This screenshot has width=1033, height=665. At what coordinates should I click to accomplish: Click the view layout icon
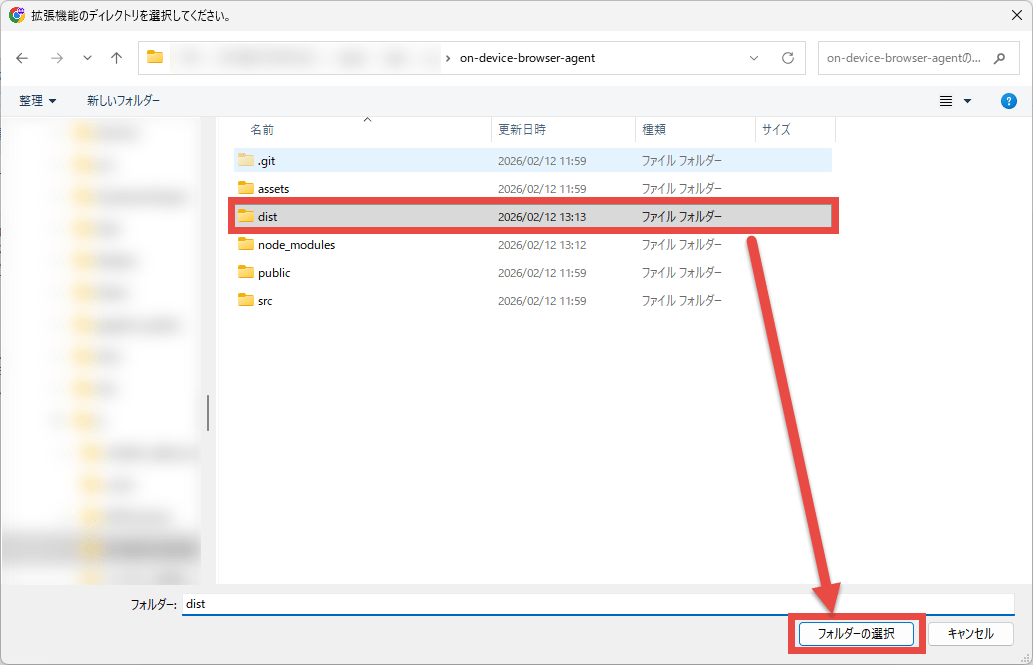click(x=946, y=101)
